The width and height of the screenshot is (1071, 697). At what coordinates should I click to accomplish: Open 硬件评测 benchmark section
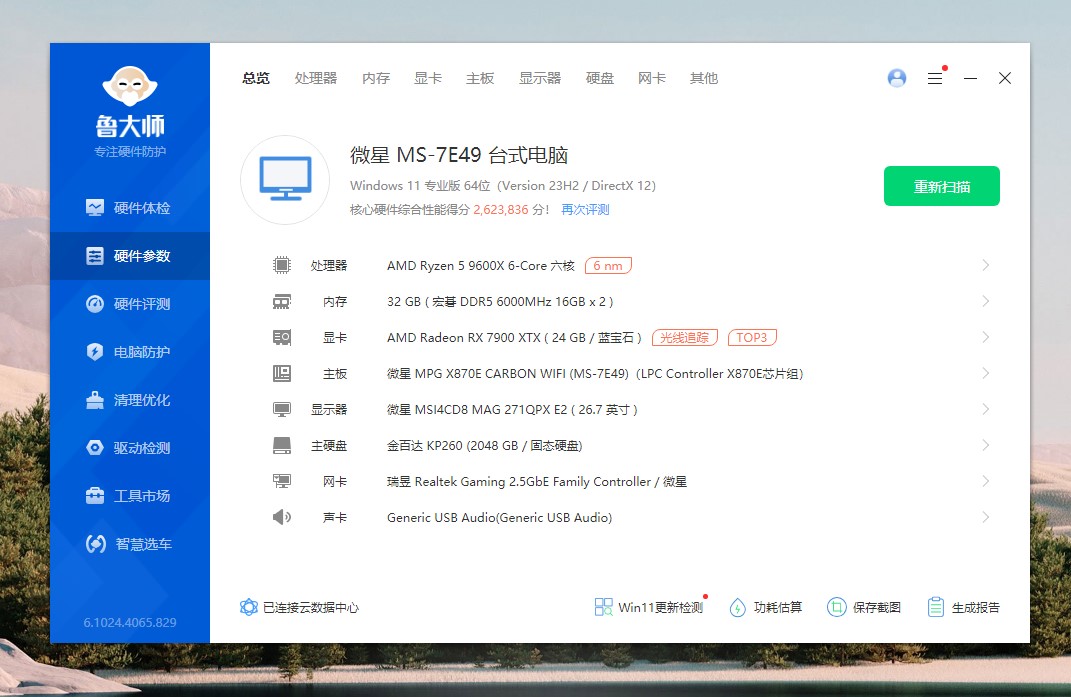(x=129, y=303)
